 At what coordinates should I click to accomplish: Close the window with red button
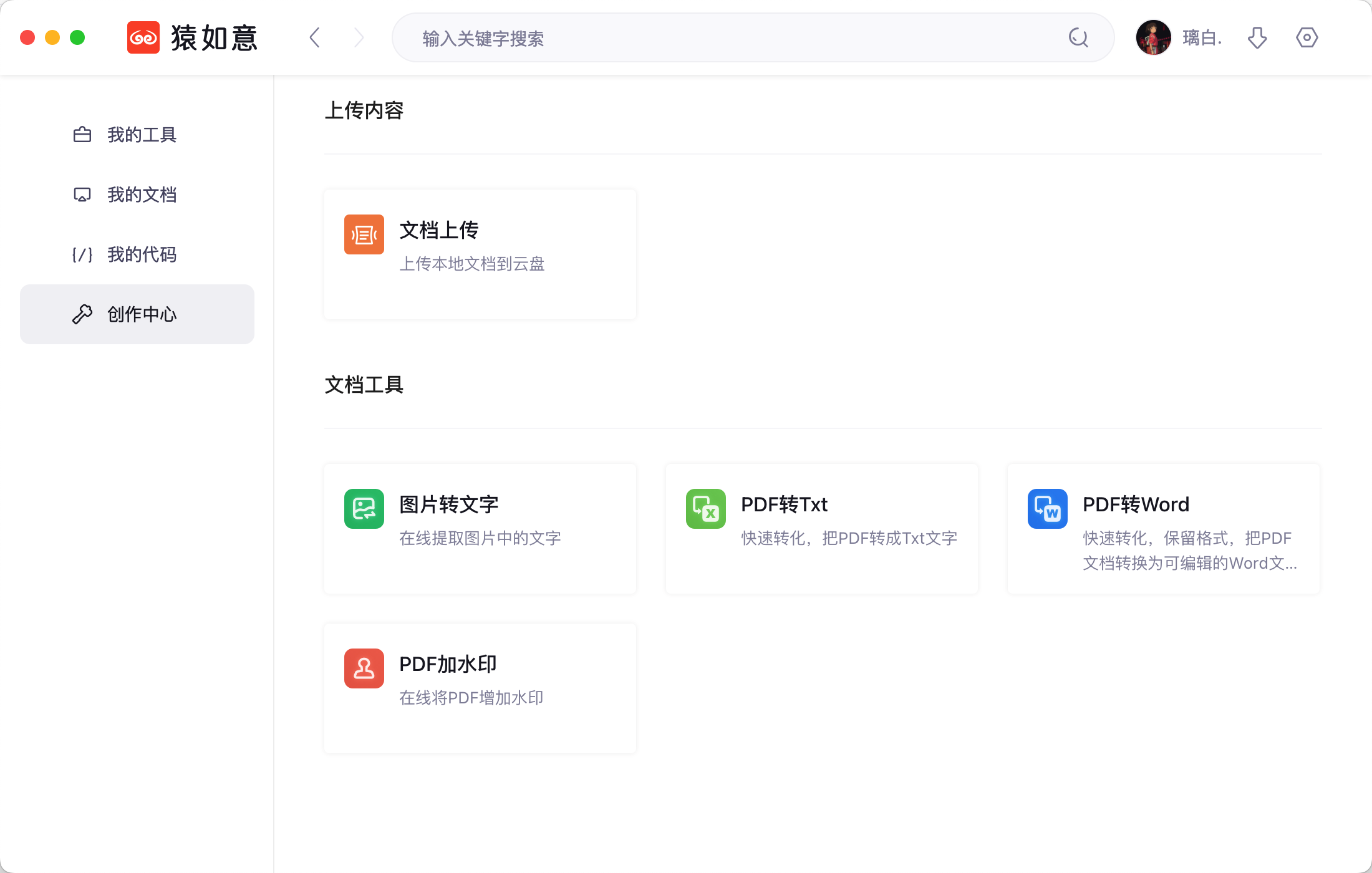(27, 37)
